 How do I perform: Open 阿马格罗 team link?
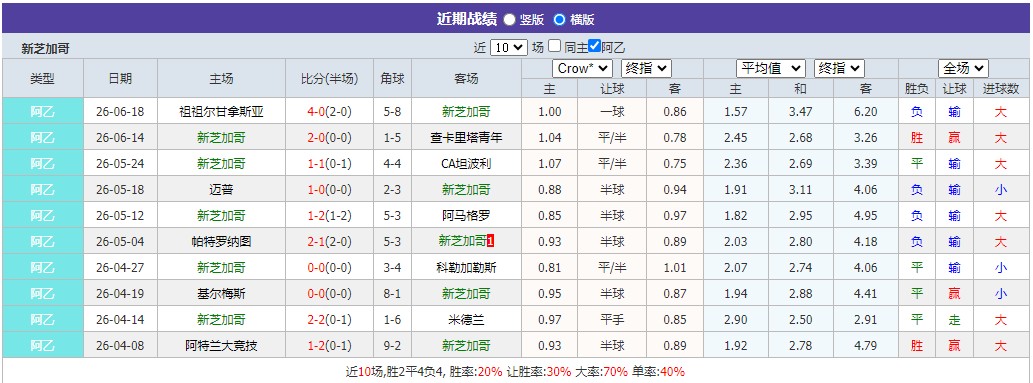click(466, 216)
